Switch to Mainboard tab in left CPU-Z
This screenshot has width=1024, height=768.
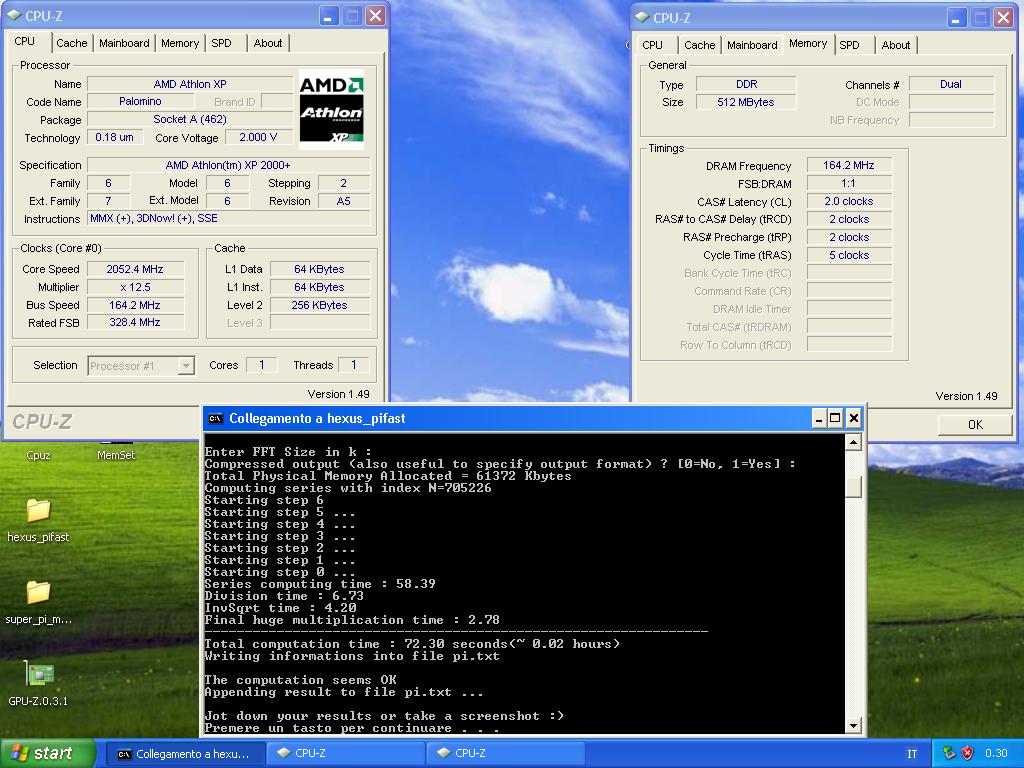click(x=124, y=43)
